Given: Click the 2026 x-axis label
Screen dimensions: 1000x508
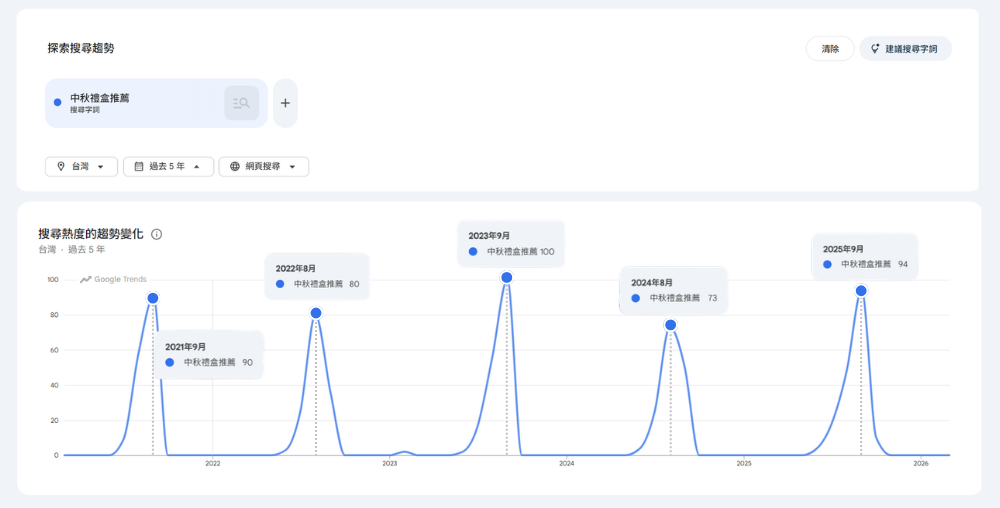Looking at the screenshot, I should [x=920, y=464].
